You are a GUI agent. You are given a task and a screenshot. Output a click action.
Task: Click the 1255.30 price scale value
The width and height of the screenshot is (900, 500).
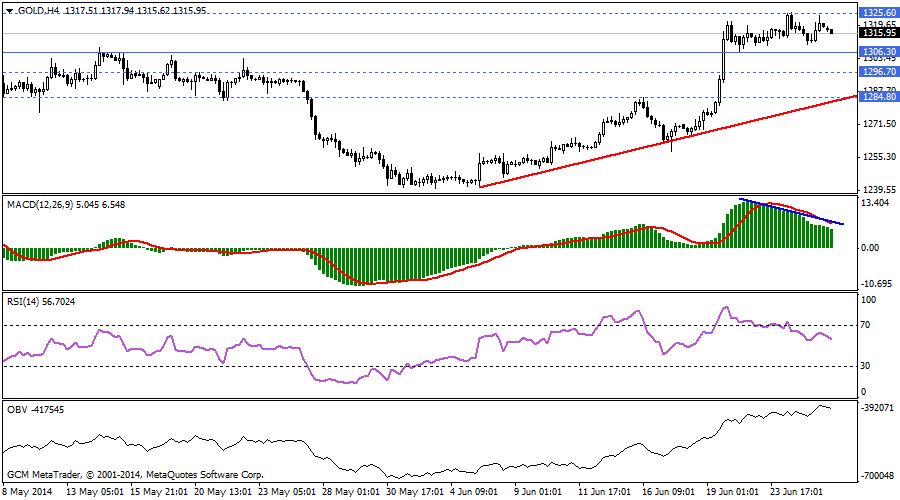coord(879,156)
